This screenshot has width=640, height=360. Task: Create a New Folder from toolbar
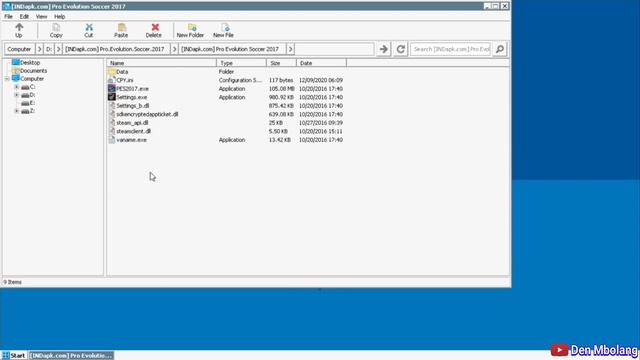(190, 31)
